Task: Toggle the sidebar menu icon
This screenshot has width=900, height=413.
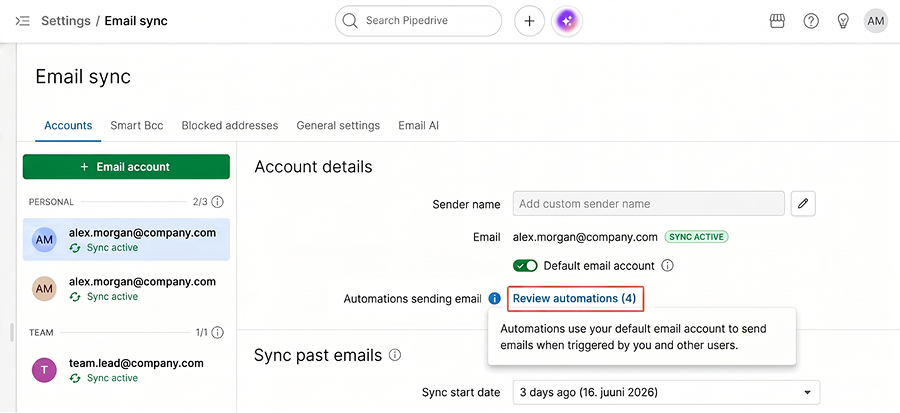Action: (22, 21)
